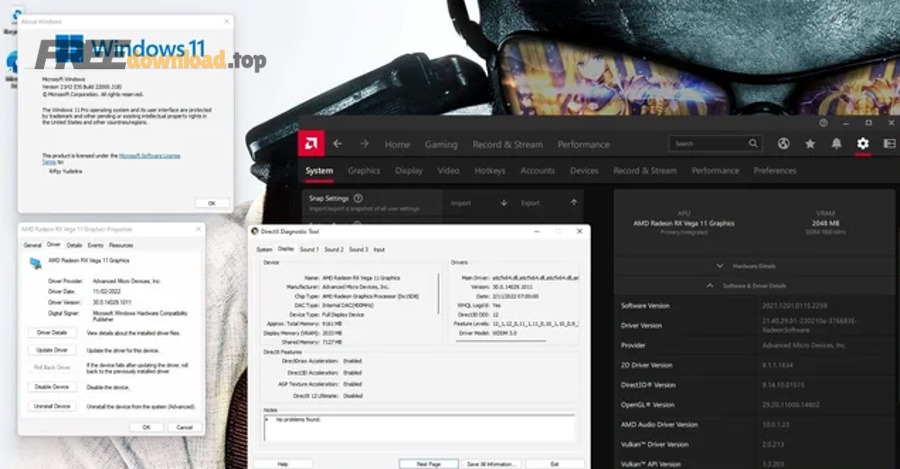Open Driver tab in Vega 11 Properties
This screenshot has width=900, height=469.
point(54,245)
